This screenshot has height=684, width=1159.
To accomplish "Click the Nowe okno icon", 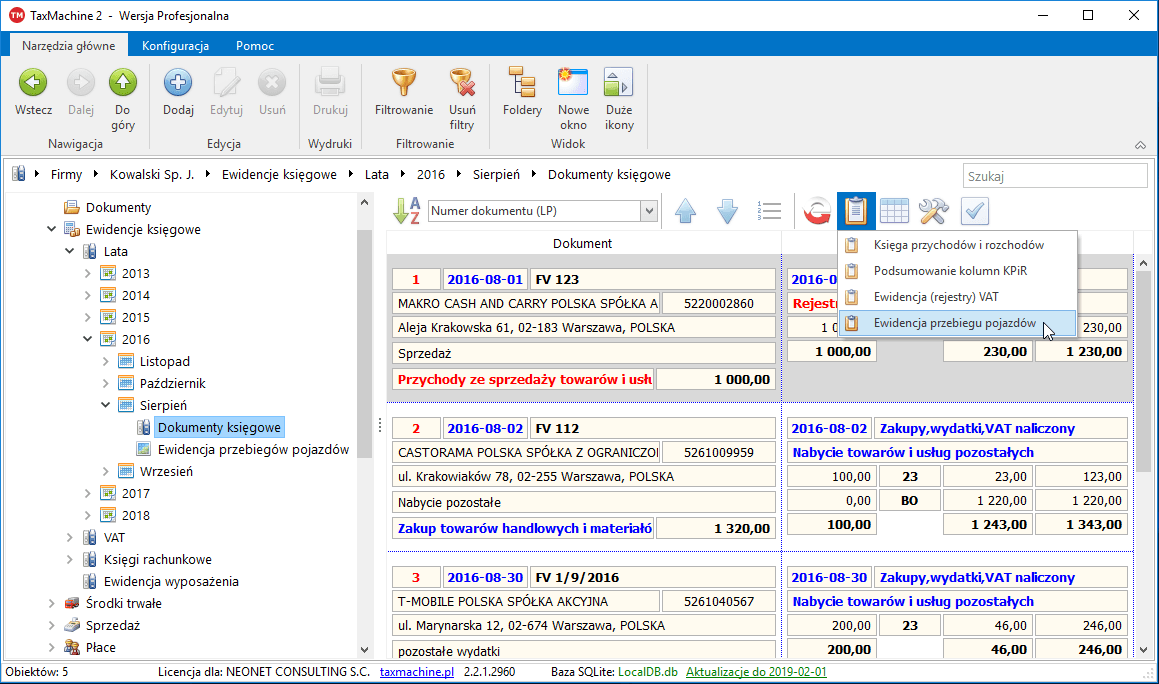I will click(573, 83).
